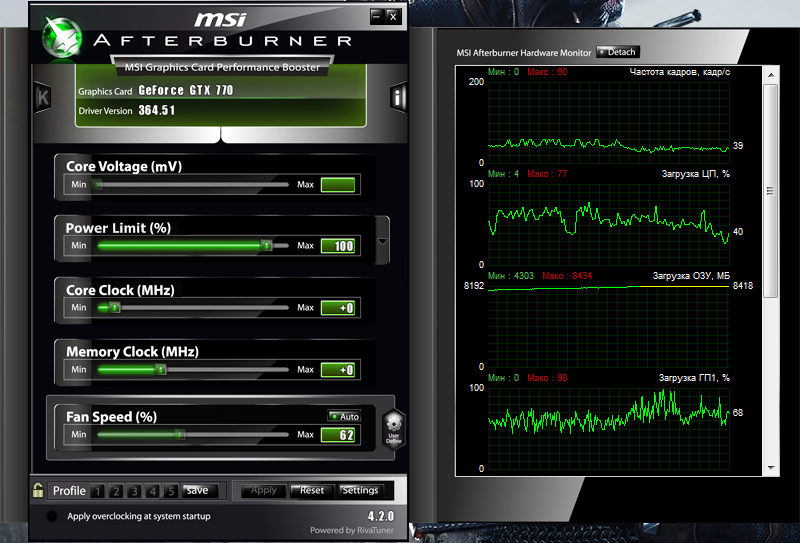Minimize the Afterburner window
Image resolution: width=800 pixels, height=543 pixels.
[378, 17]
